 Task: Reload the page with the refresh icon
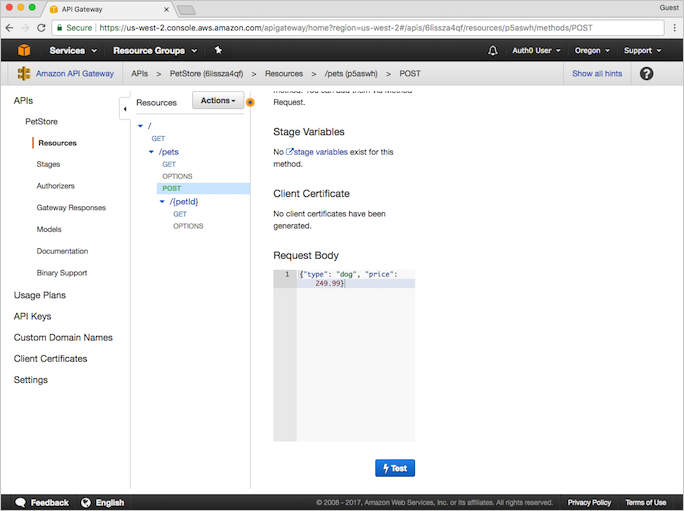point(41,27)
